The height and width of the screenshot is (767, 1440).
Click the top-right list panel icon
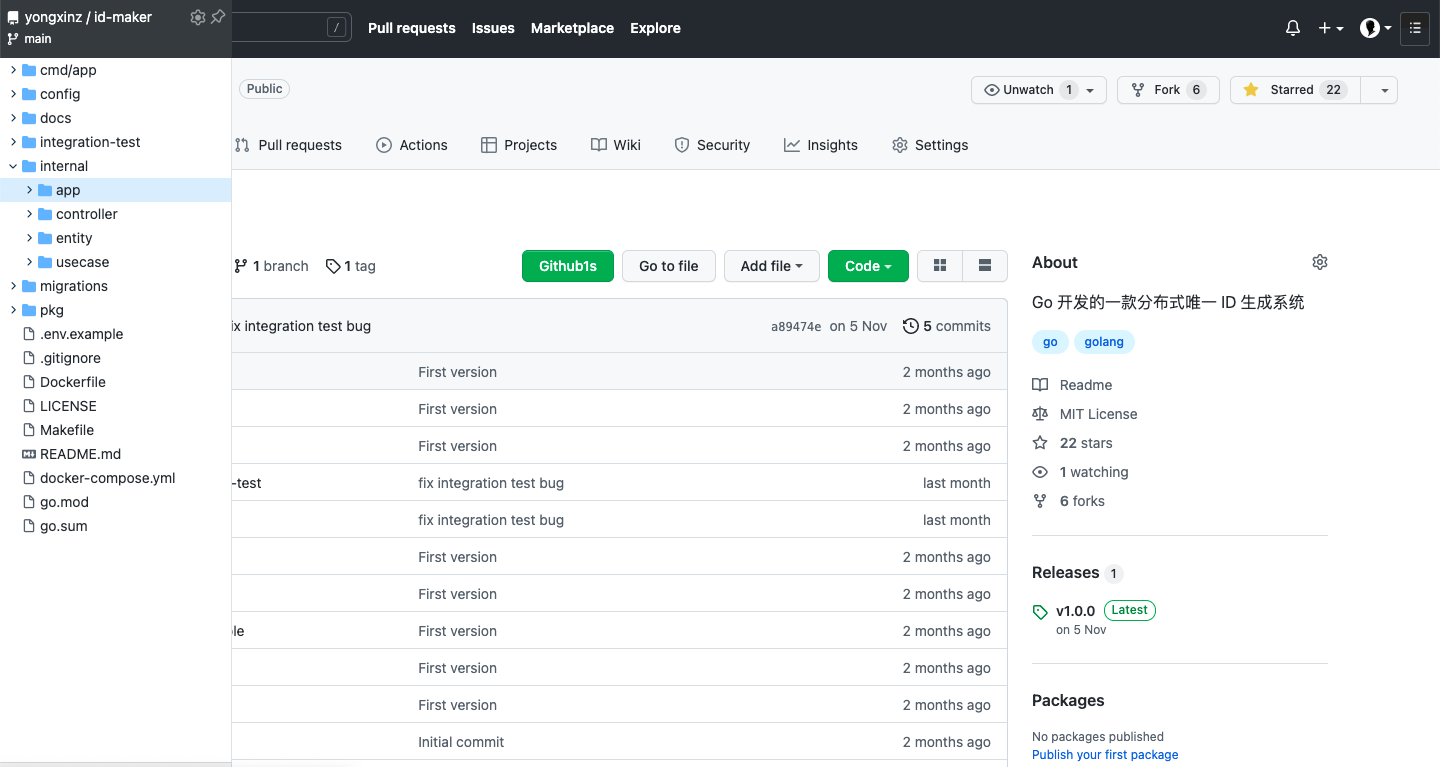click(x=1414, y=28)
